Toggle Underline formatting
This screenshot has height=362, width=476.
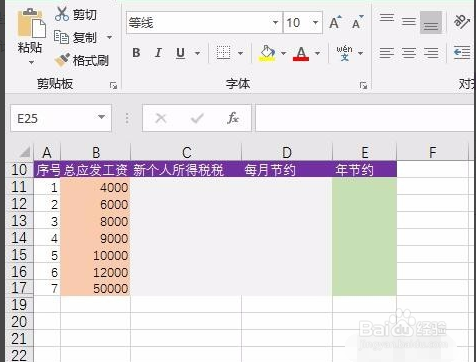180,53
